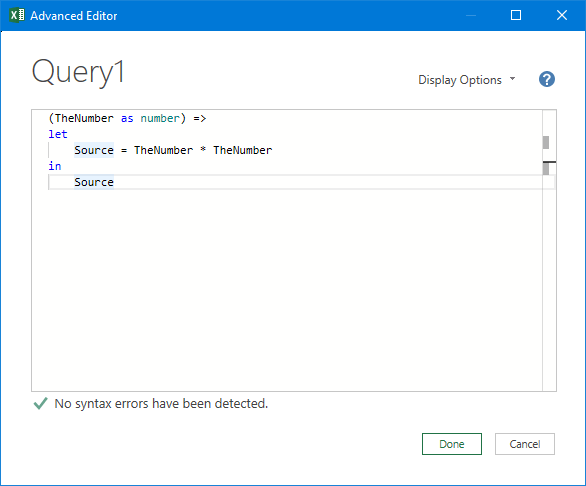Screen dimensions: 586x486
Task: Minimize the Advanced Editor window
Action: pos(471,15)
